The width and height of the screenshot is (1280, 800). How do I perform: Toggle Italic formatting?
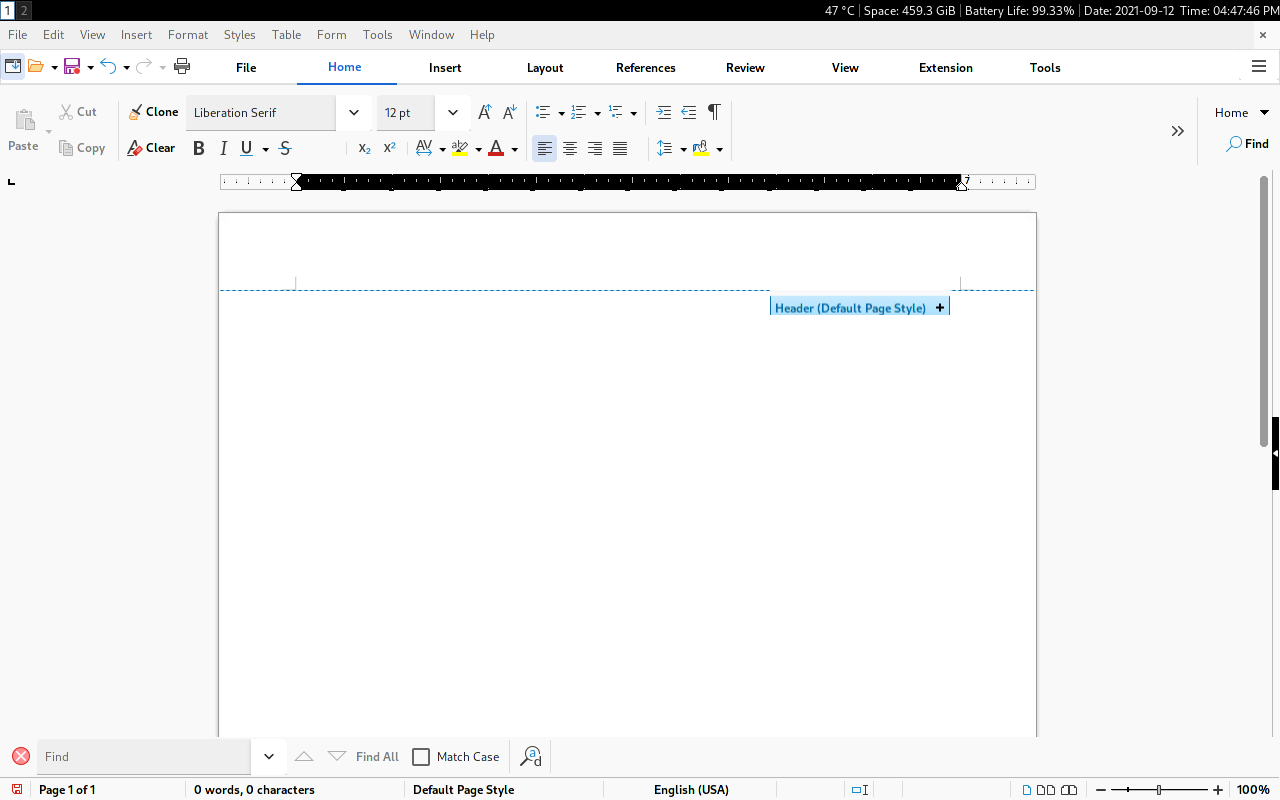pyautogui.click(x=223, y=149)
